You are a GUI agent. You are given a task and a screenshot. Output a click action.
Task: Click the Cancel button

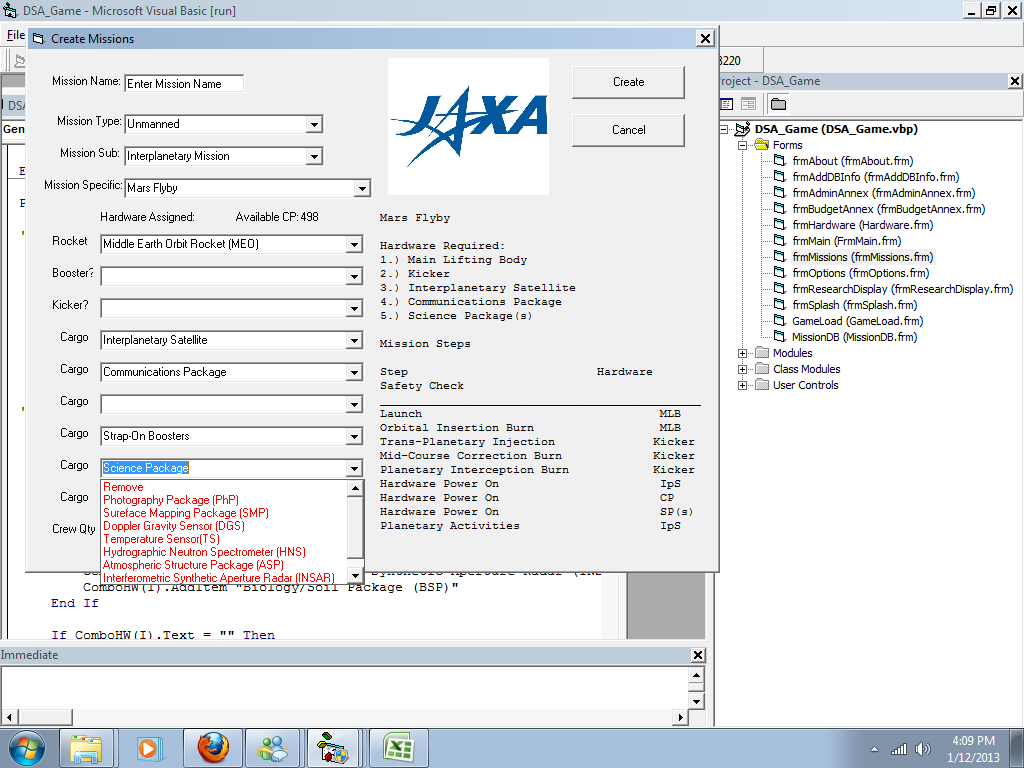628,130
